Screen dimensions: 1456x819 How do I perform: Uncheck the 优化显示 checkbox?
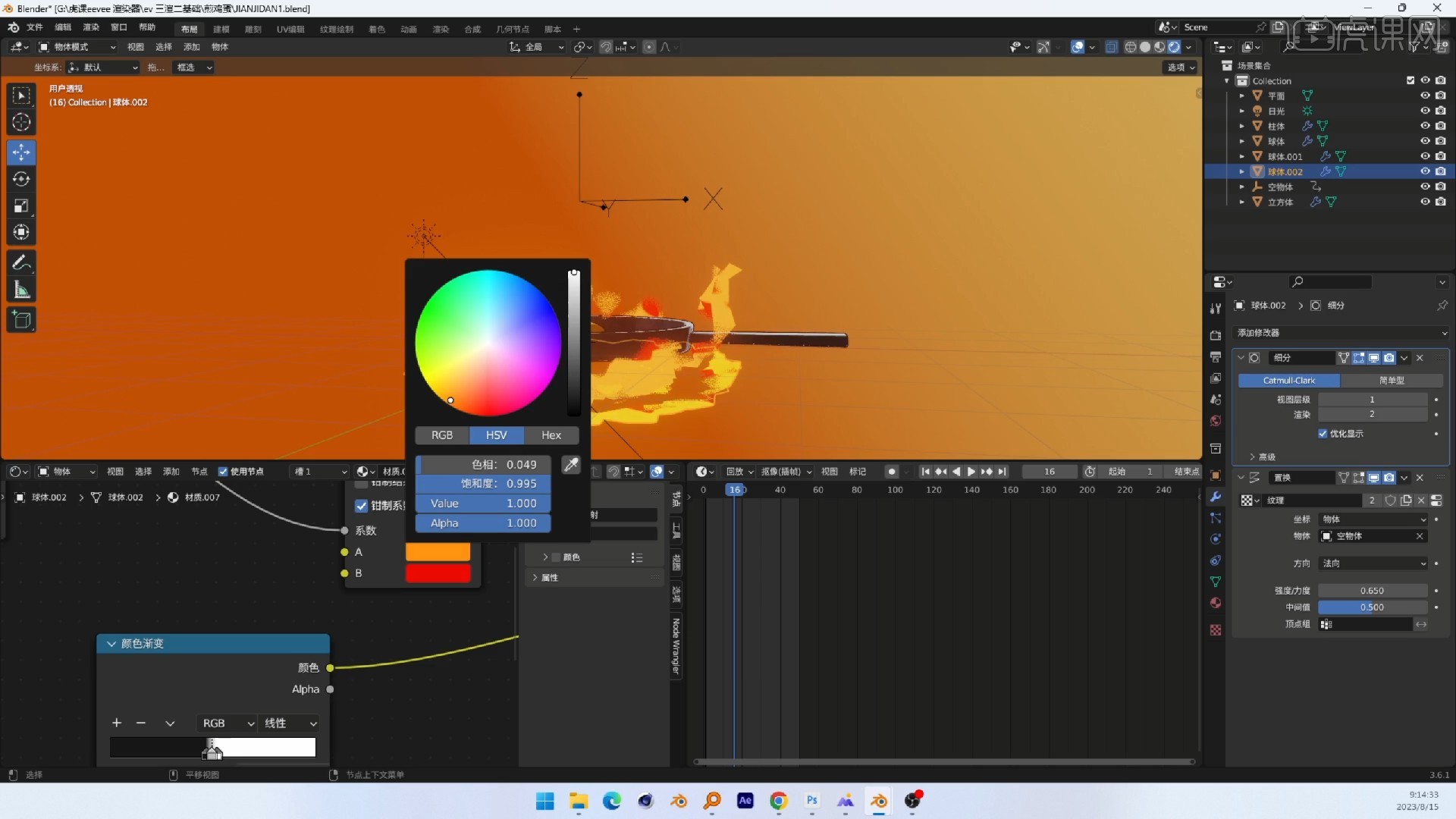pos(1323,434)
